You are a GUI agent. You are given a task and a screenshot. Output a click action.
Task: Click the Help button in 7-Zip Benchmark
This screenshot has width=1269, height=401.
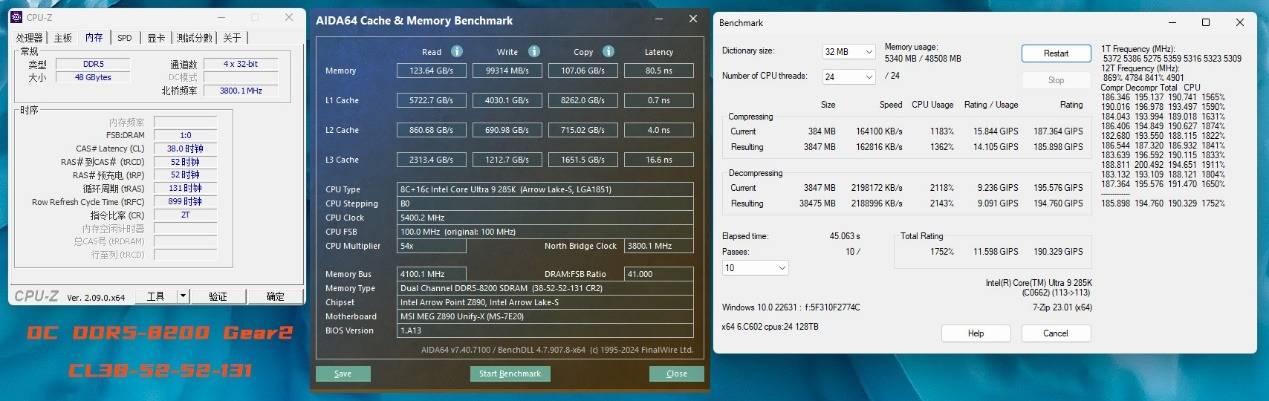(x=976, y=333)
